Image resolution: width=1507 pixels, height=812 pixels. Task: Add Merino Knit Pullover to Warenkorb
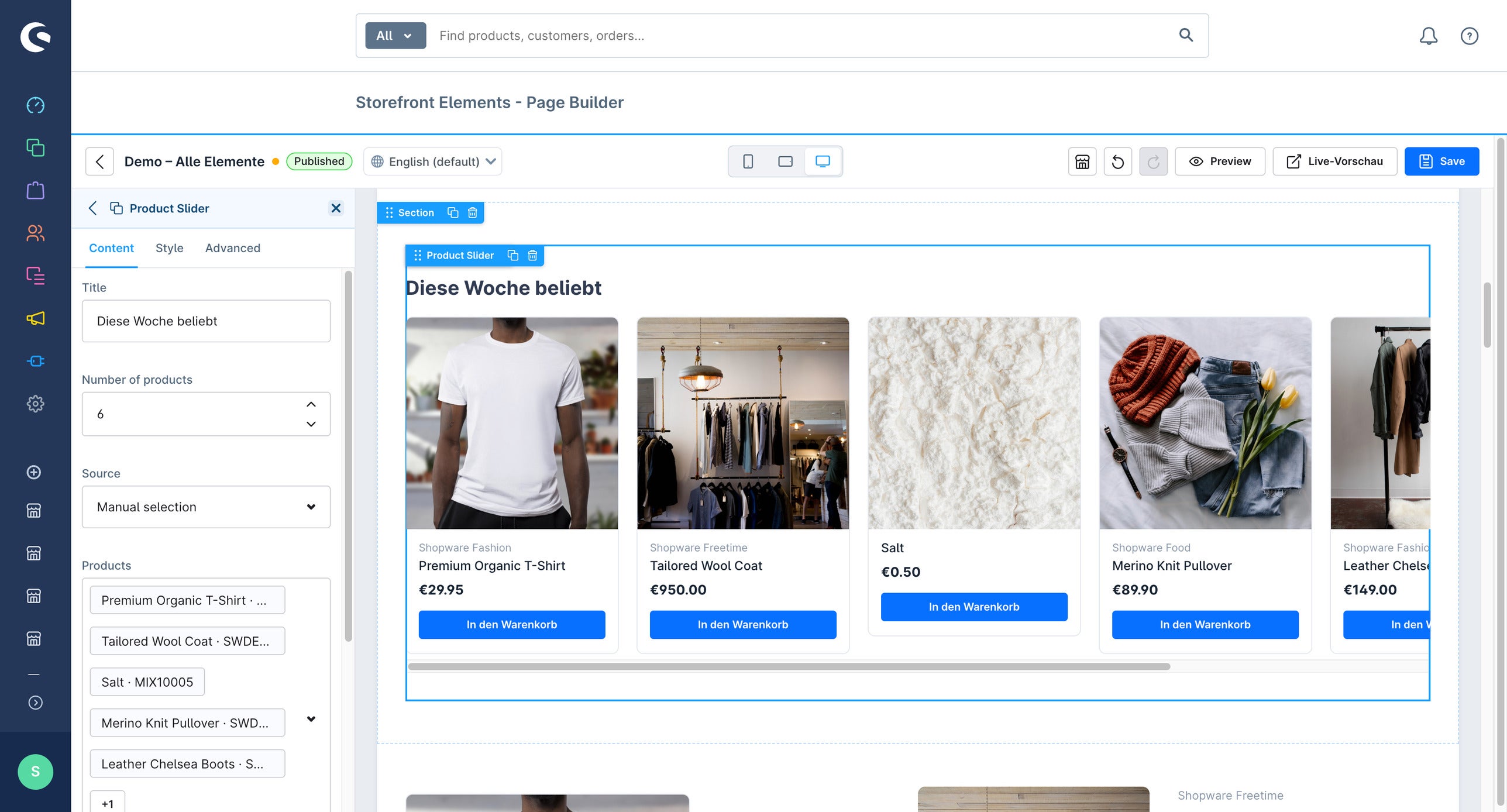click(1205, 625)
